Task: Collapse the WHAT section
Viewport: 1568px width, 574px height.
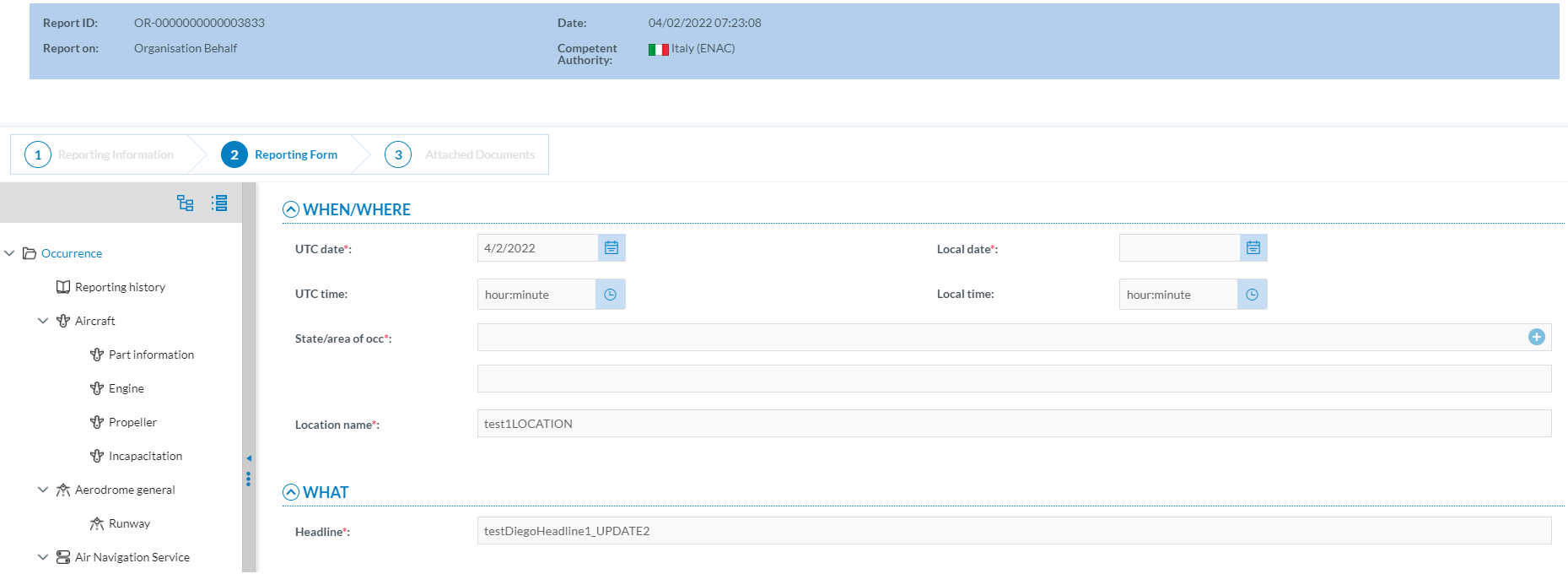Action: pyautogui.click(x=291, y=492)
